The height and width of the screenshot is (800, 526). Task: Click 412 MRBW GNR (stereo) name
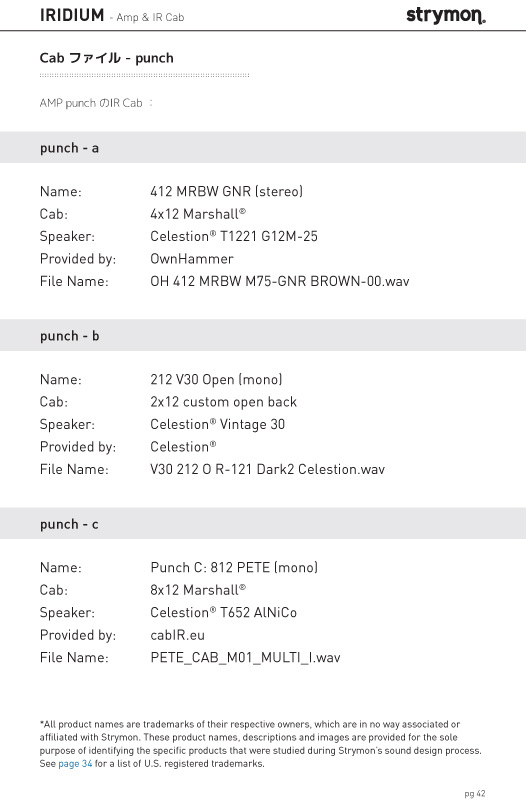227,191
